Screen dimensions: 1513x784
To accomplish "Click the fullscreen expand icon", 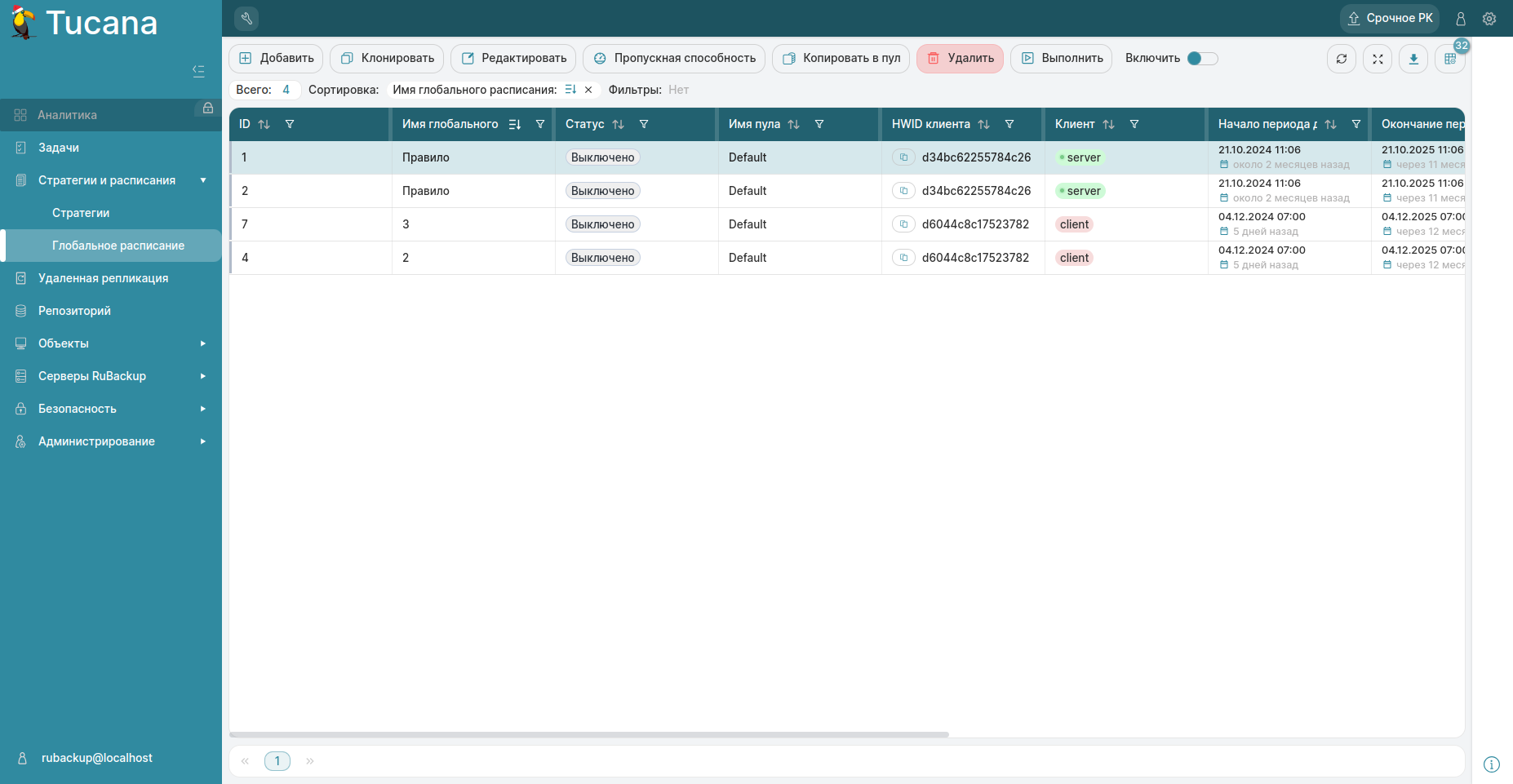I will pyautogui.click(x=1378, y=59).
